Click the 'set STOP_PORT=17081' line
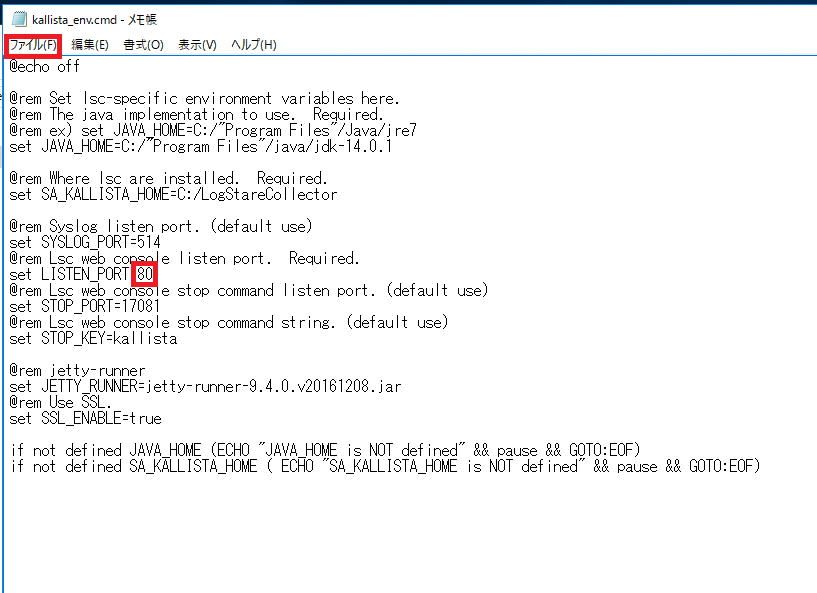Viewport: 817px width, 593px height. click(x=85, y=306)
